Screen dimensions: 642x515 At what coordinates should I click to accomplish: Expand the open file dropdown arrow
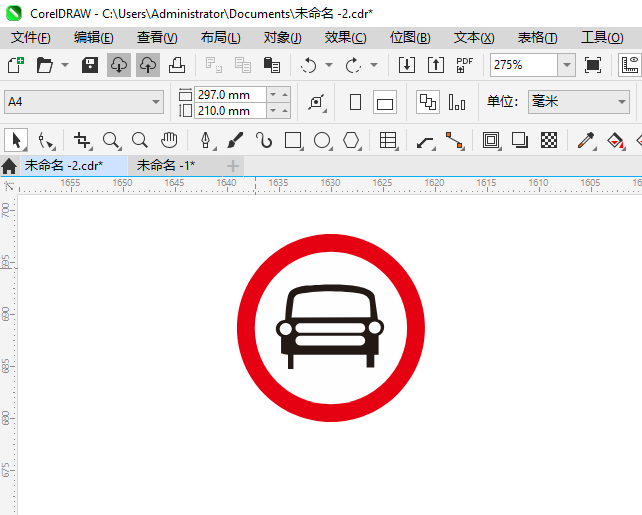click(65, 65)
